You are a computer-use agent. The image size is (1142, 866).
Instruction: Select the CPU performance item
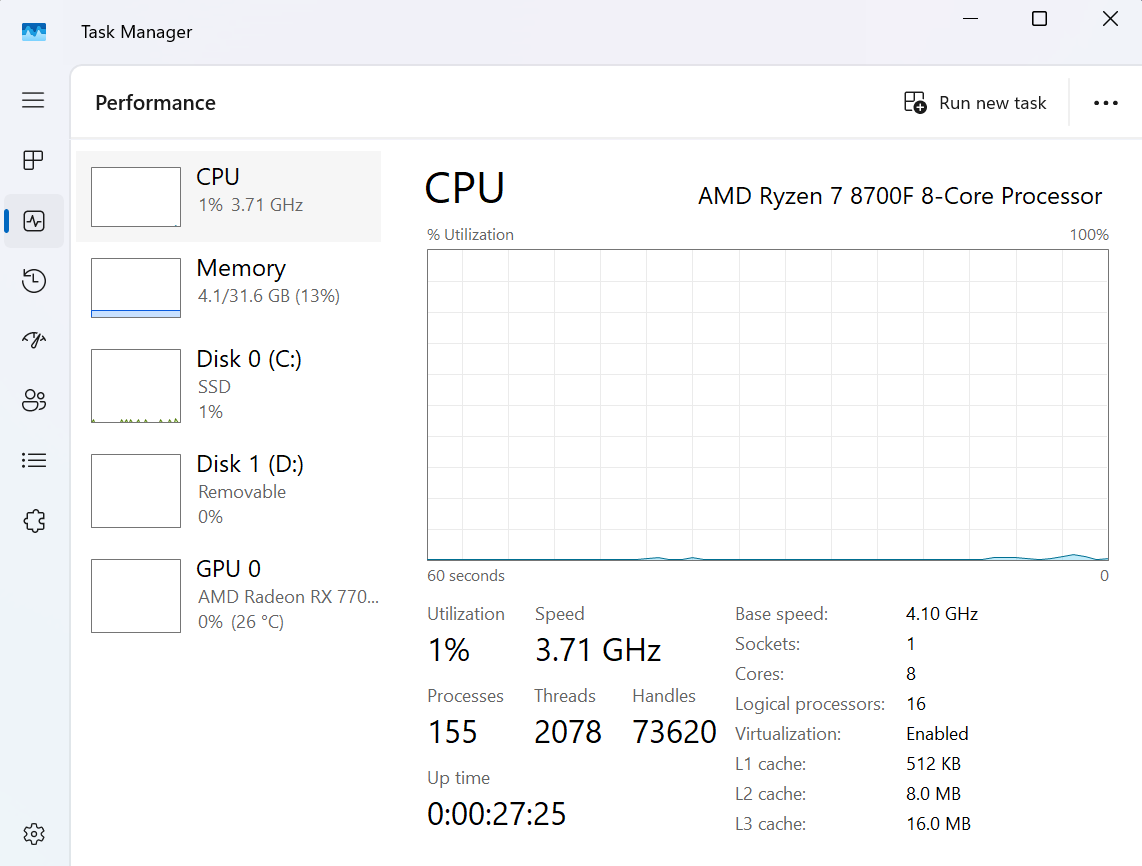click(x=229, y=196)
